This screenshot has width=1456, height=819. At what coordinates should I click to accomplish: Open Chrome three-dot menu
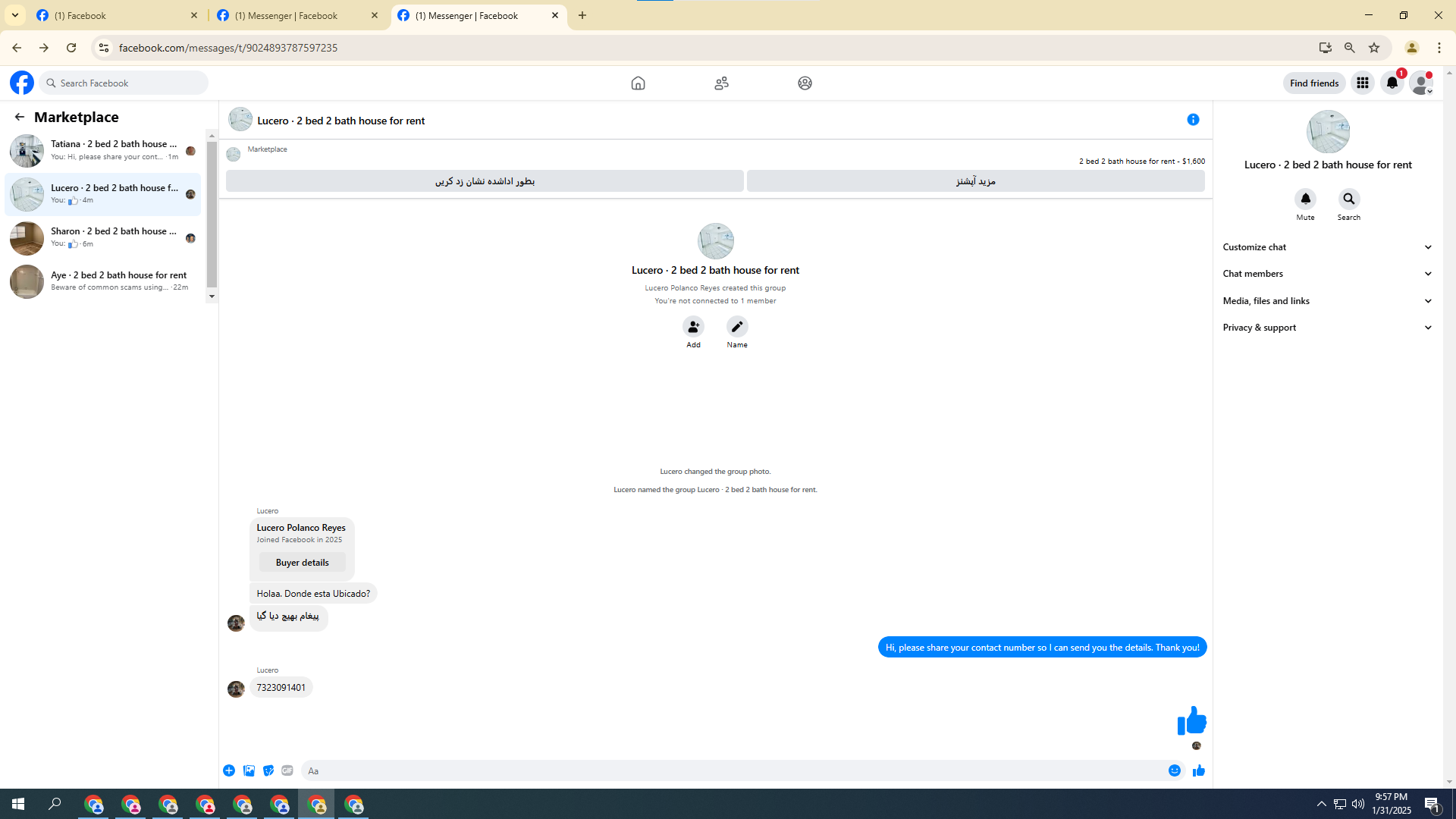click(1439, 48)
